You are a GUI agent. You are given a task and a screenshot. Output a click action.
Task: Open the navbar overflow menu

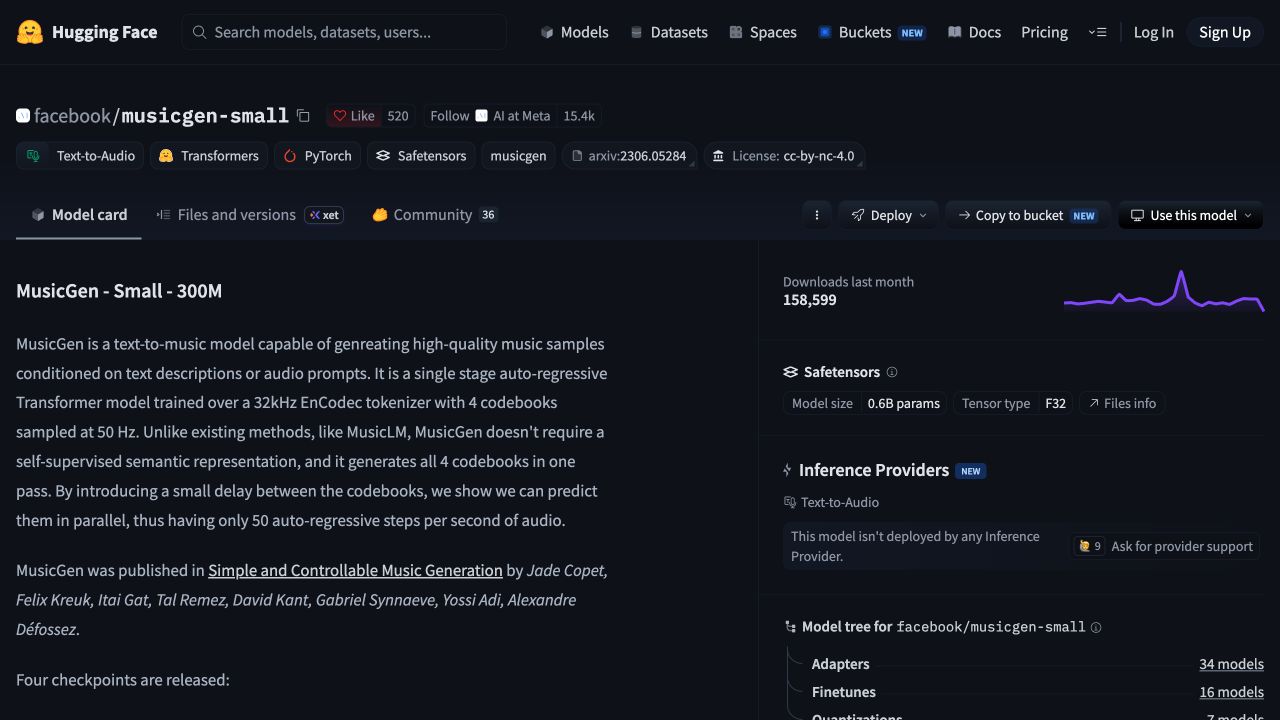(x=1097, y=32)
